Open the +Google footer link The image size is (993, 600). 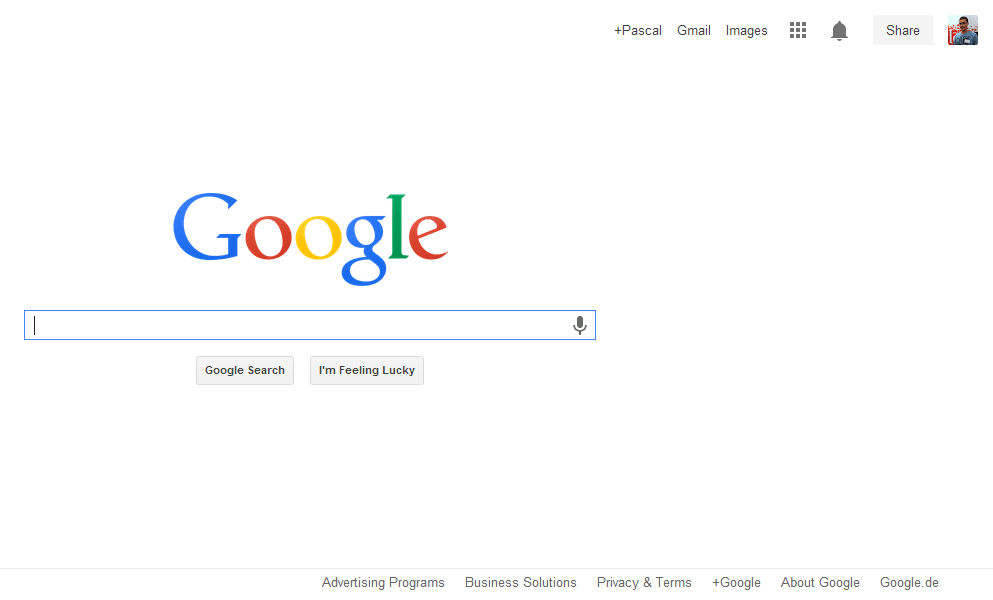click(736, 582)
